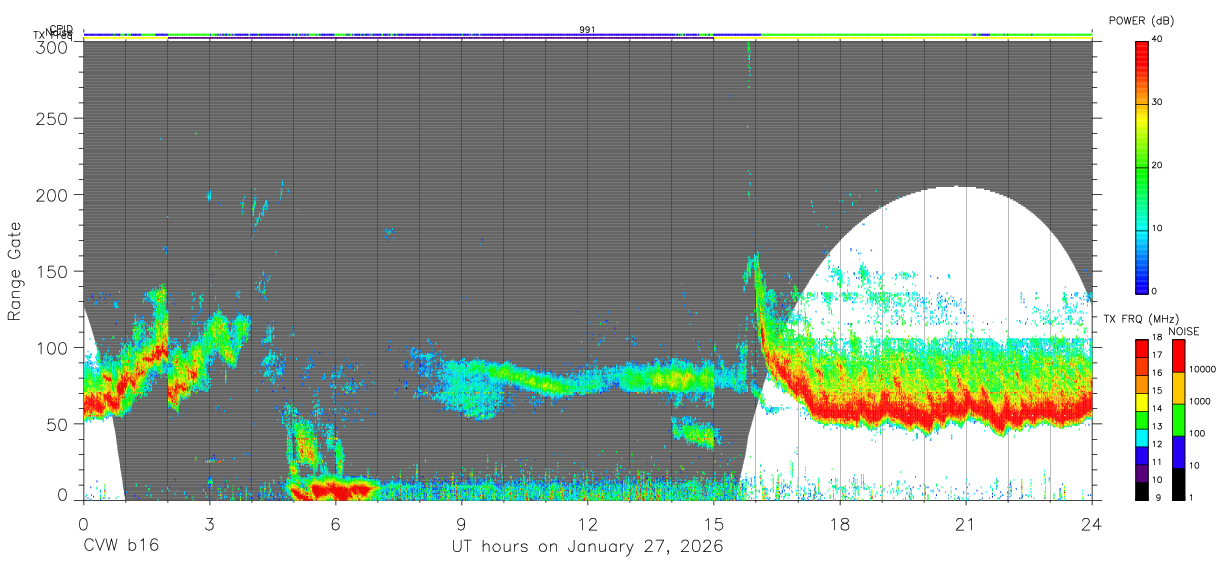Click the 30 tick on POWER scale

click(x=1159, y=103)
